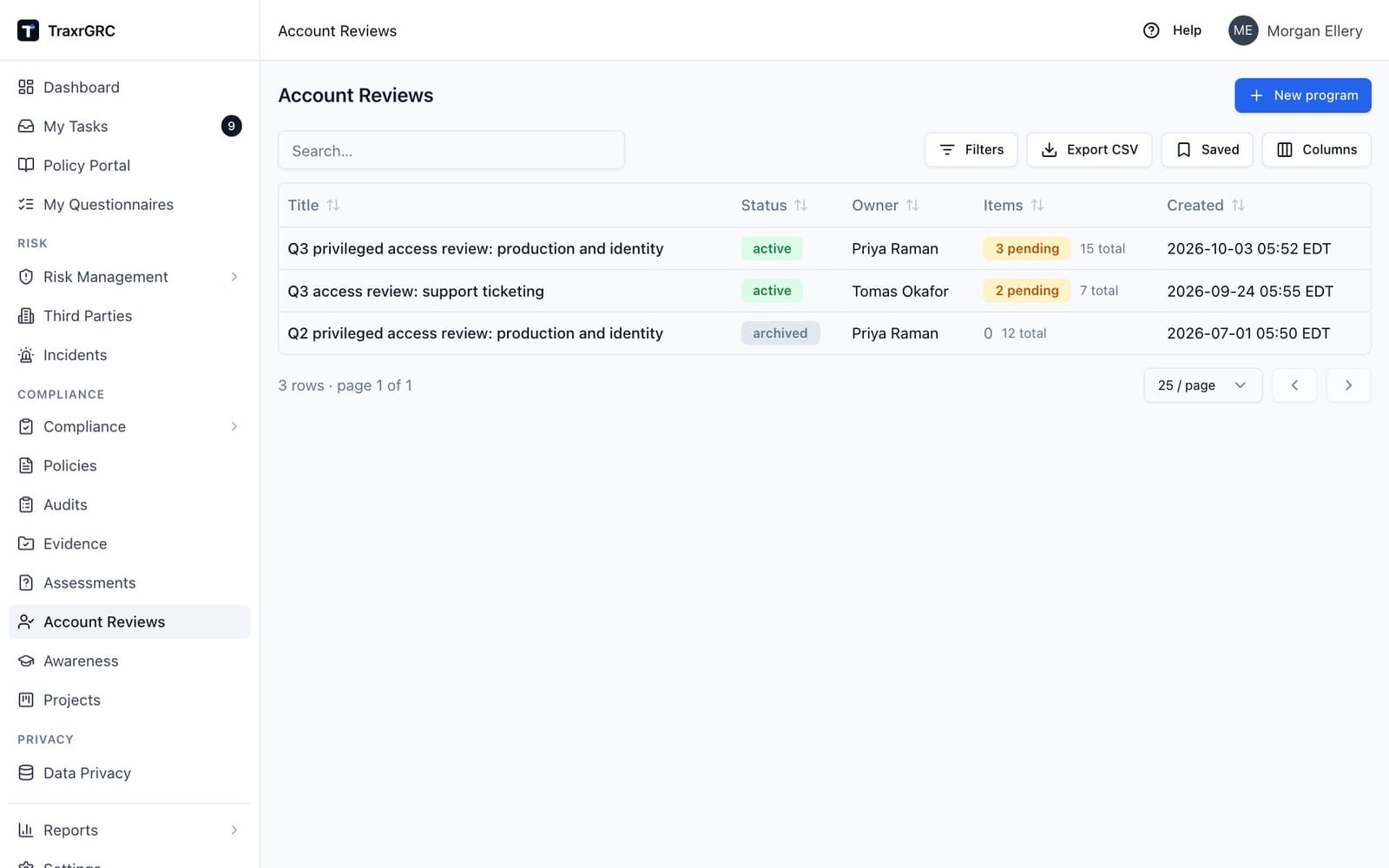The image size is (1389, 868).
Task: Open the Filters button
Action: 971,149
